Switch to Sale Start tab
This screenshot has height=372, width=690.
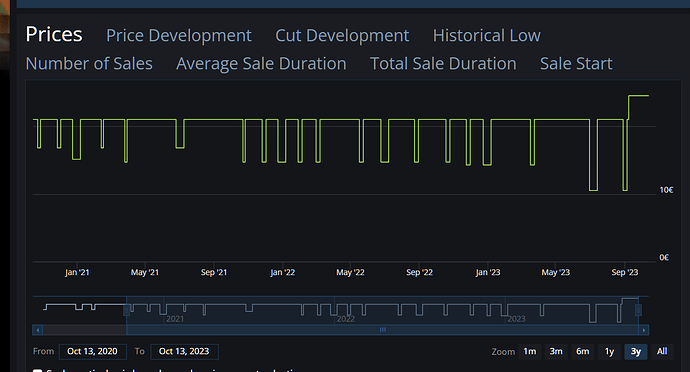pyautogui.click(x=576, y=64)
